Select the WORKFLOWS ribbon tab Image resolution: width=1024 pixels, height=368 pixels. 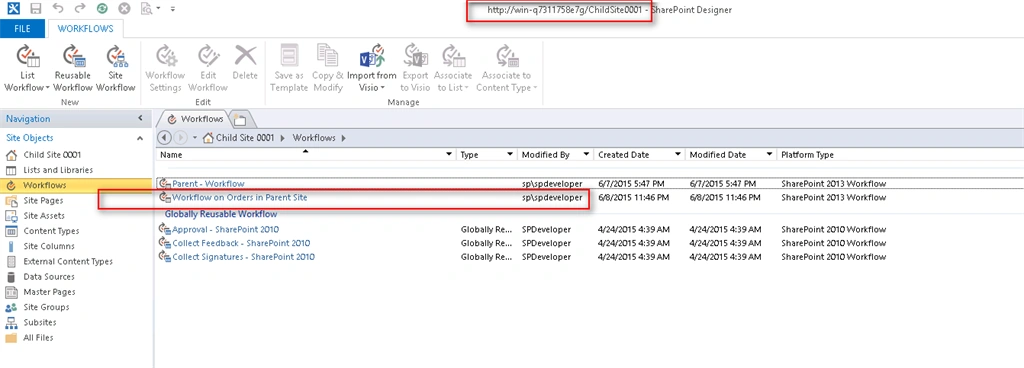click(x=86, y=29)
